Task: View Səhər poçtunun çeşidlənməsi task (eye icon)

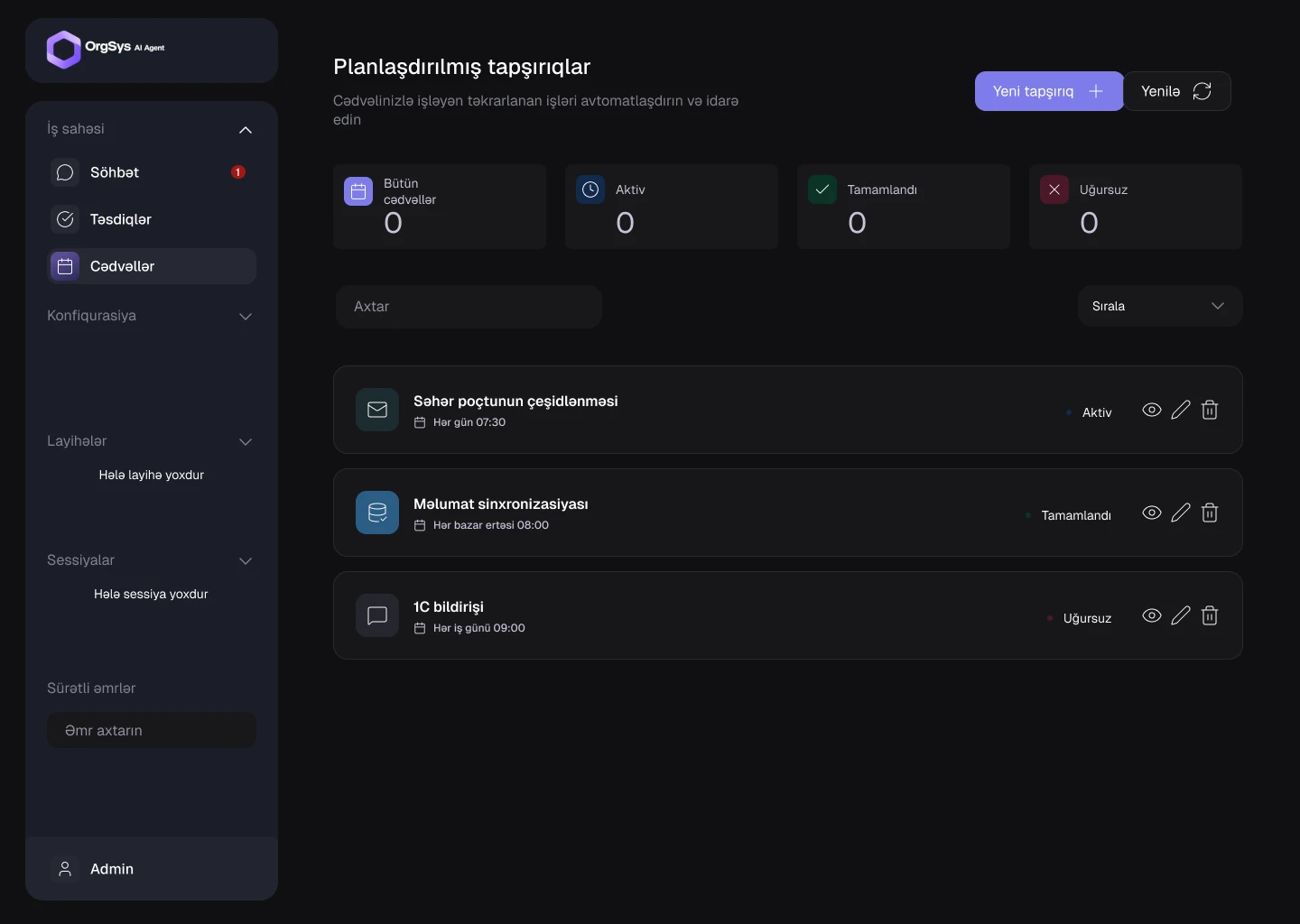Action: coord(1152,410)
